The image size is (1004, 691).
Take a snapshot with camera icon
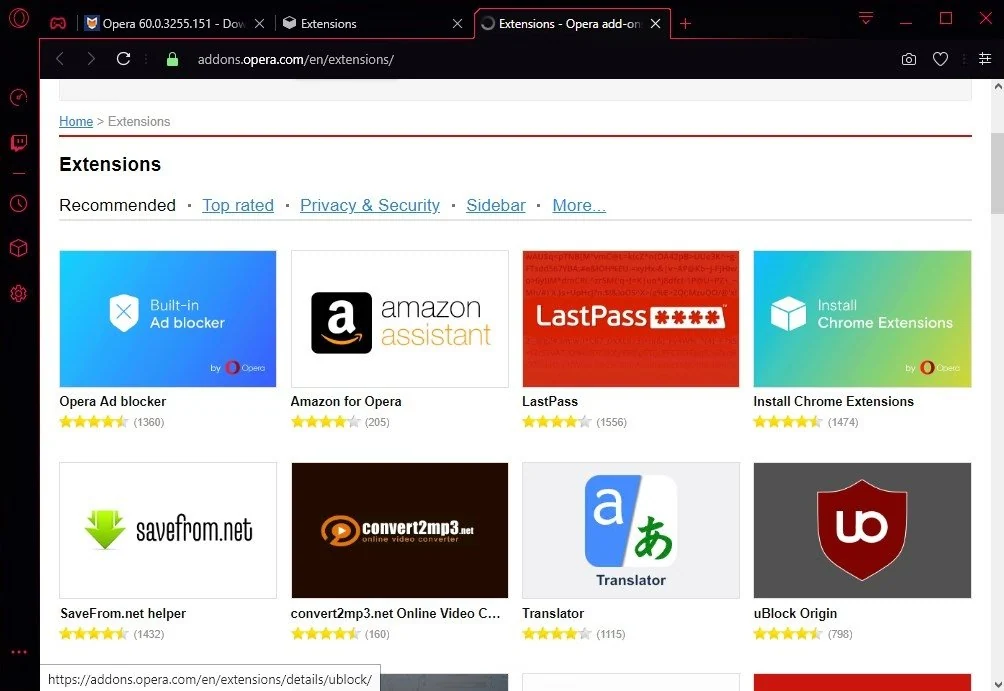(x=909, y=60)
